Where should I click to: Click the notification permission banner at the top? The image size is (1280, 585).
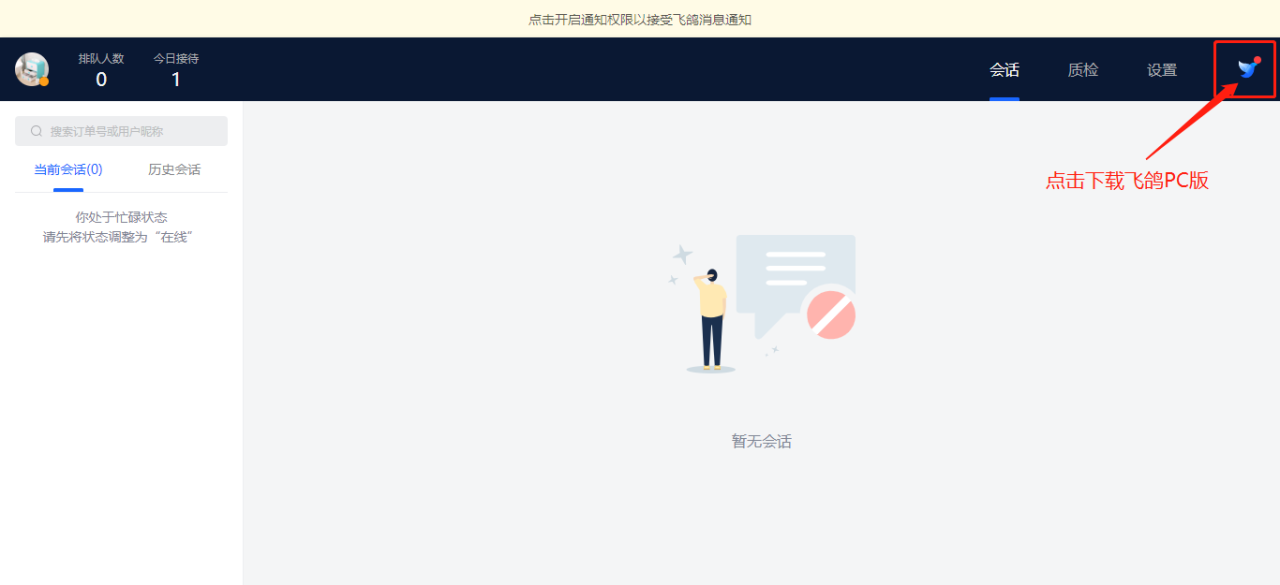(x=640, y=18)
